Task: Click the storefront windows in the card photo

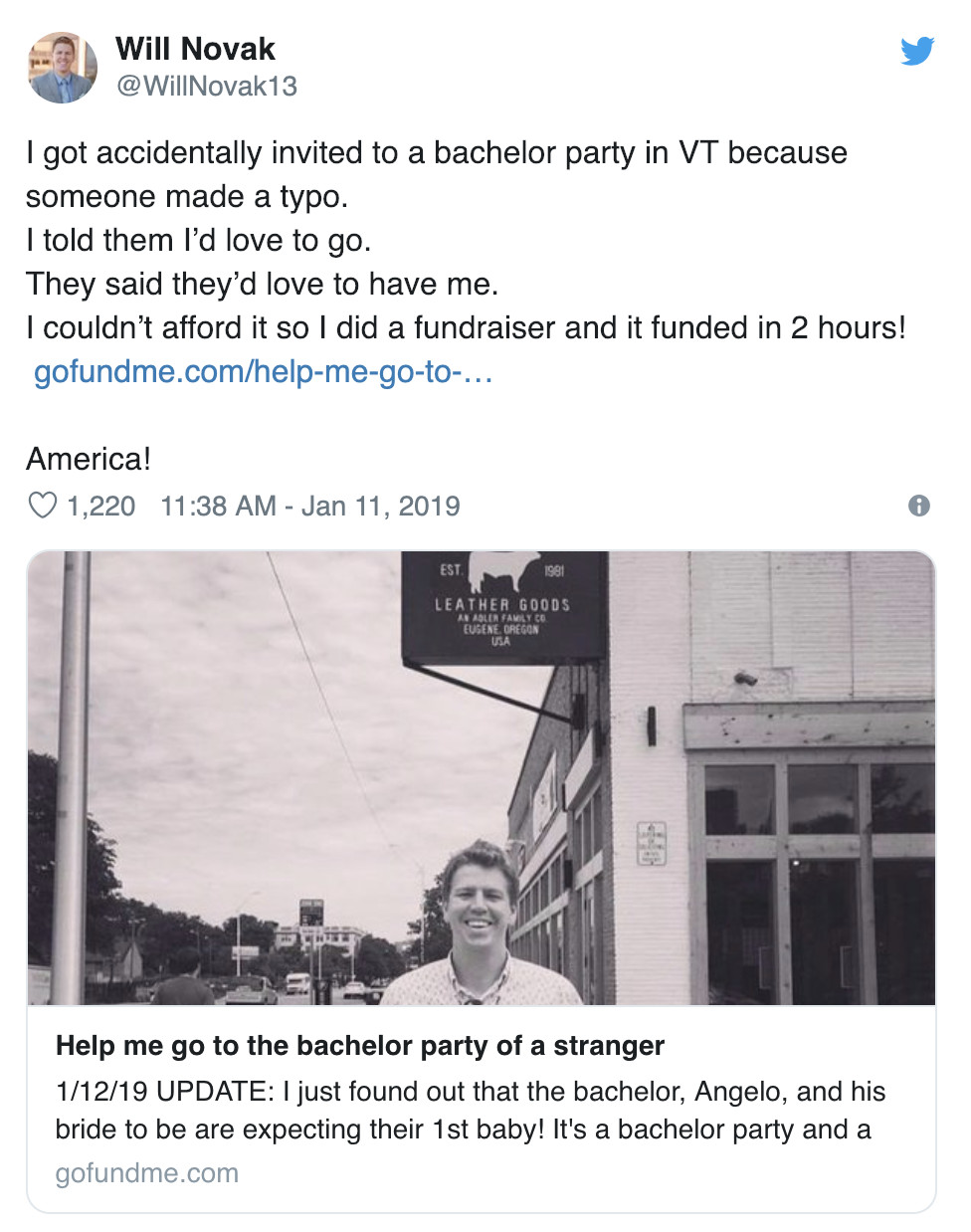Action: tap(816, 876)
